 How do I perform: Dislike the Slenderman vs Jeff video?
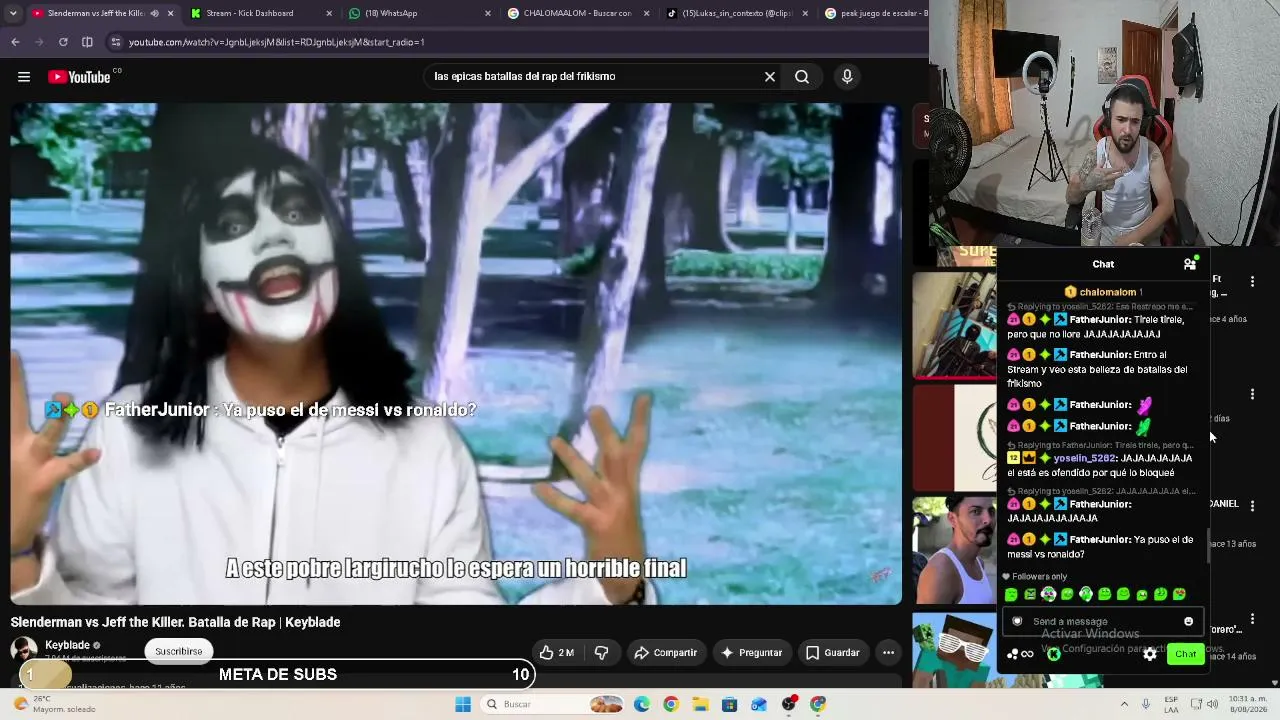click(601, 653)
